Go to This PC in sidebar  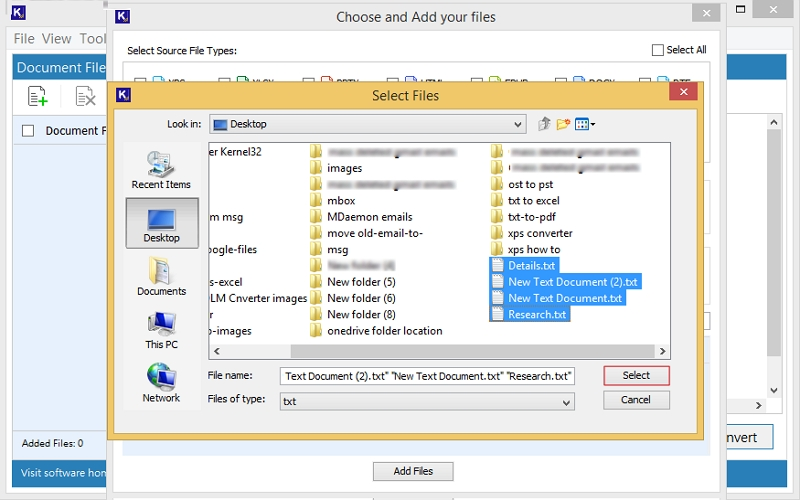(x=162, y=330)
